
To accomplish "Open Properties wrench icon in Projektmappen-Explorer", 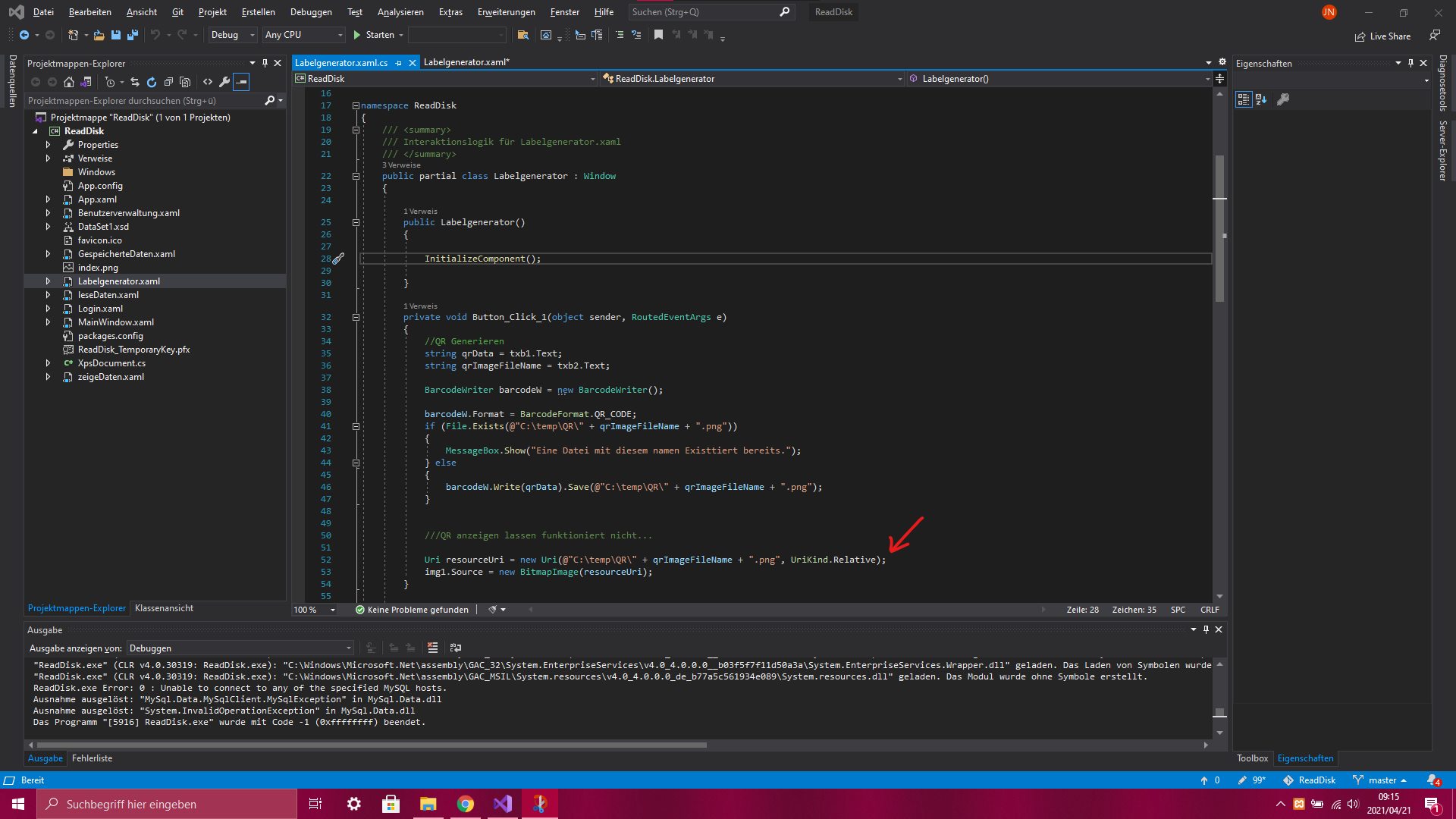I will (x=224, y=82).
